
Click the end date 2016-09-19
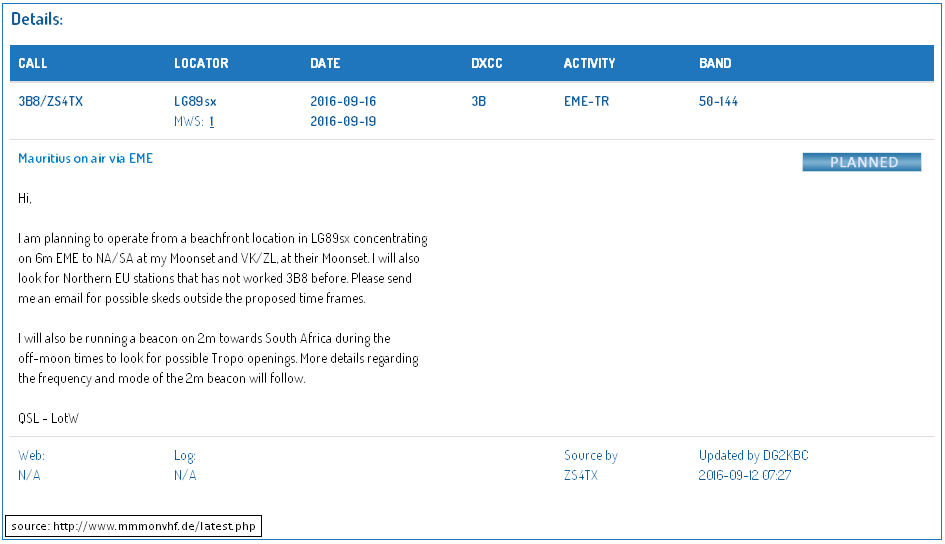[343, 122]
